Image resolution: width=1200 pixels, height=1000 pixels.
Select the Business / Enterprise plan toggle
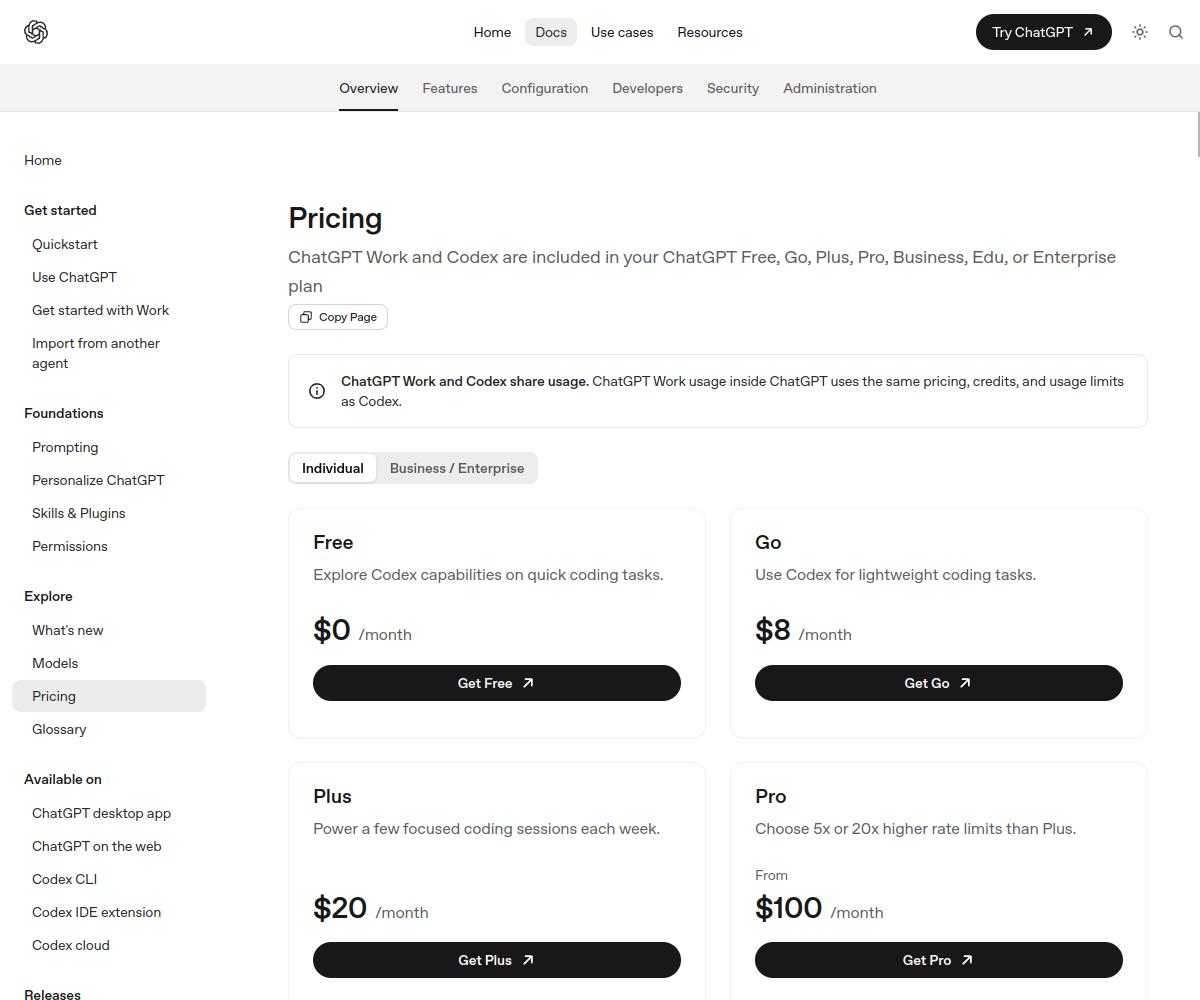click(457, 468)
